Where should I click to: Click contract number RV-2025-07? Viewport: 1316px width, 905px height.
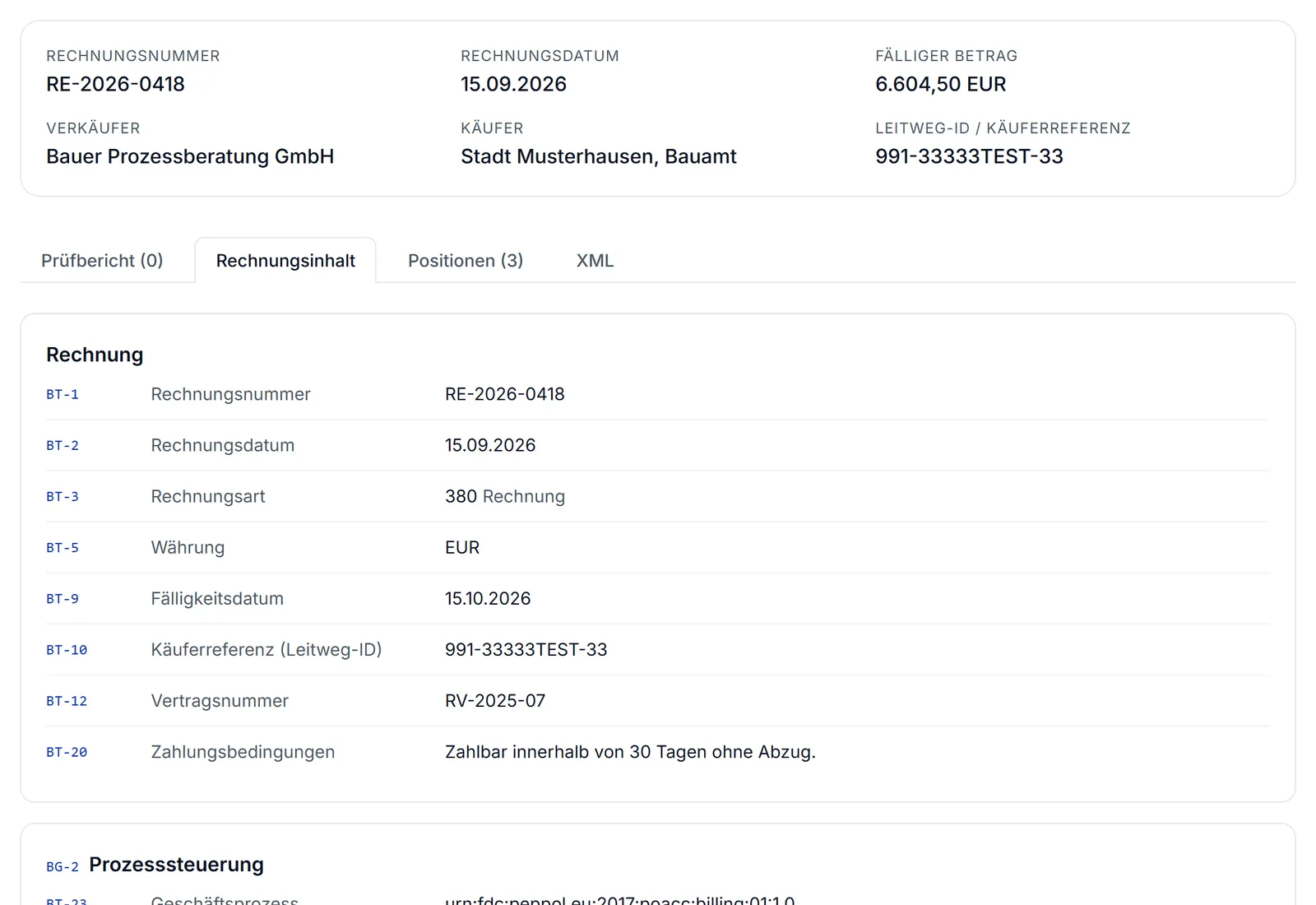point(495,700)
